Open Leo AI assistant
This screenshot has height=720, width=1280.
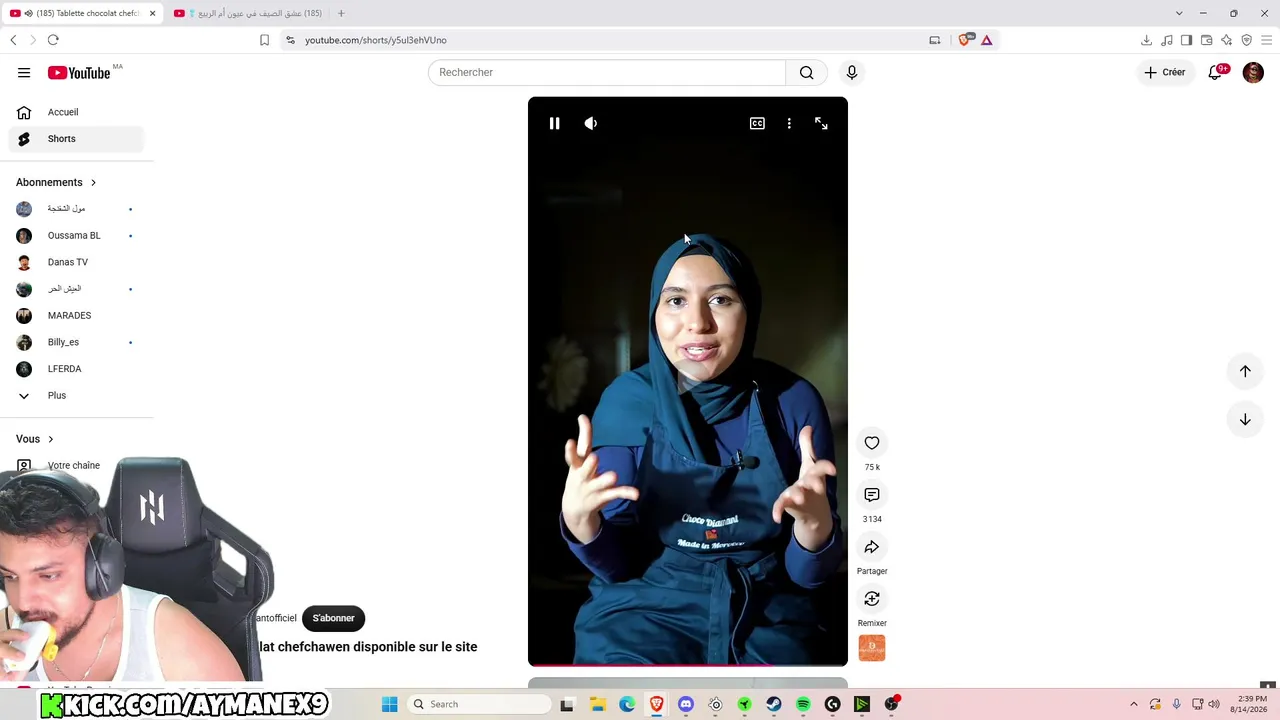[x=1227, y=40]
